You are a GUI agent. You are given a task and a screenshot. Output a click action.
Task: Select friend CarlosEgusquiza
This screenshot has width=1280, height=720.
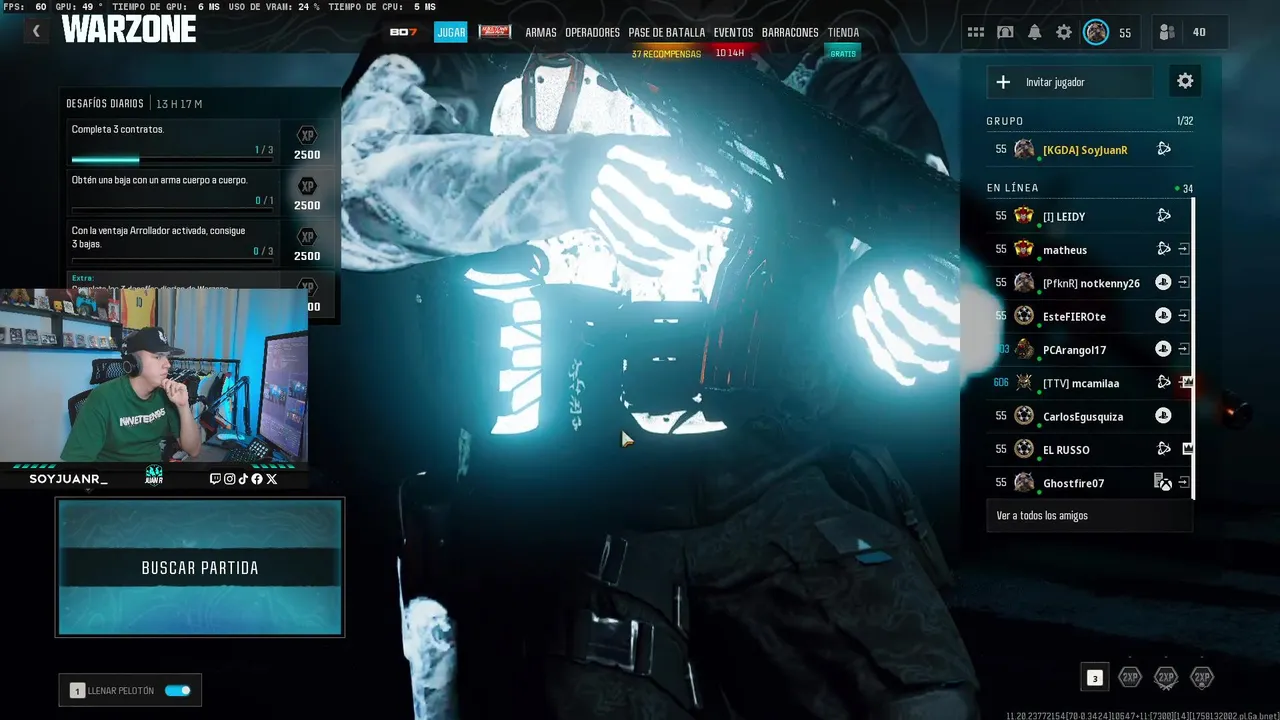1089,416
